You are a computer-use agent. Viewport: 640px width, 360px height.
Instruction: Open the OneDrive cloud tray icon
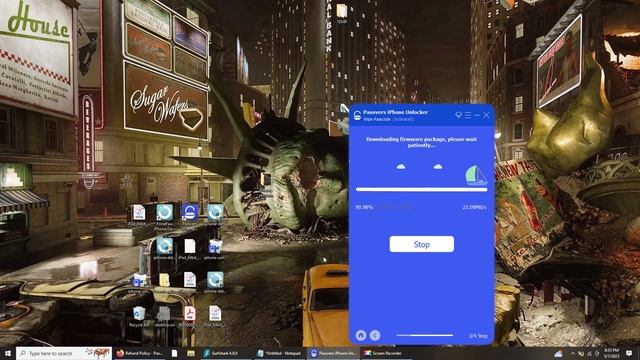(558, 354)
